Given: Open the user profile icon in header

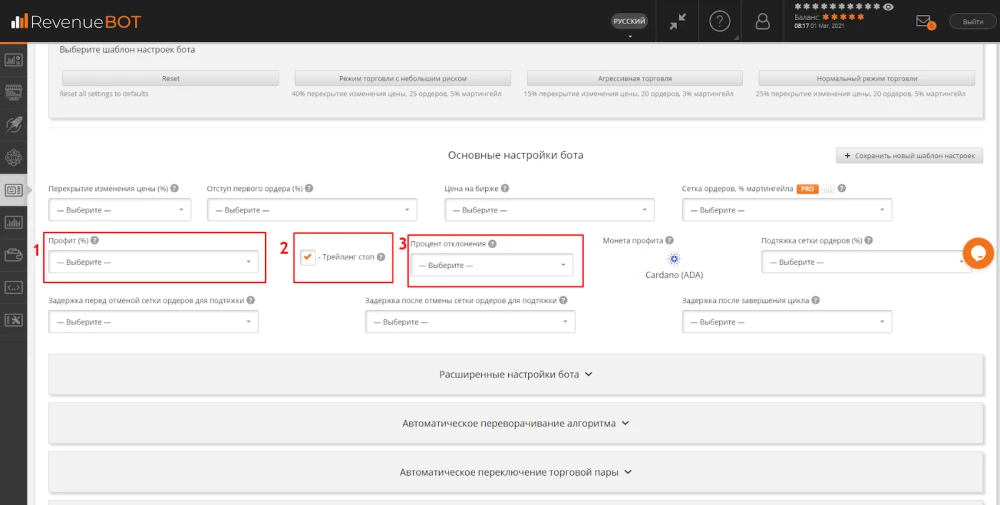Looking at the screenshot, I should (x=762, y=22).
